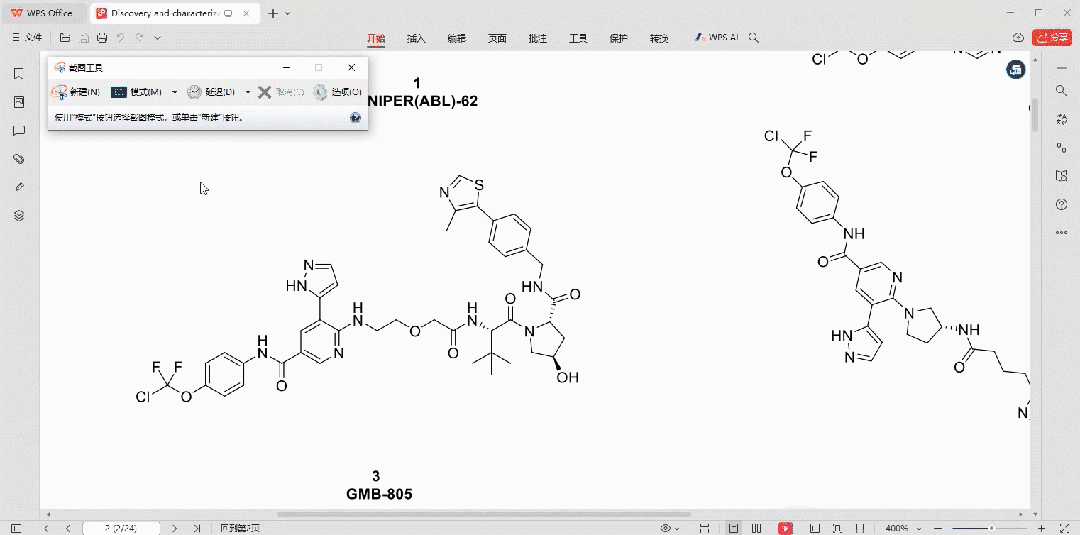
Task: Toggle navigation pane icon in status bar
Action: pyautogui.click(x=17, y=528)
